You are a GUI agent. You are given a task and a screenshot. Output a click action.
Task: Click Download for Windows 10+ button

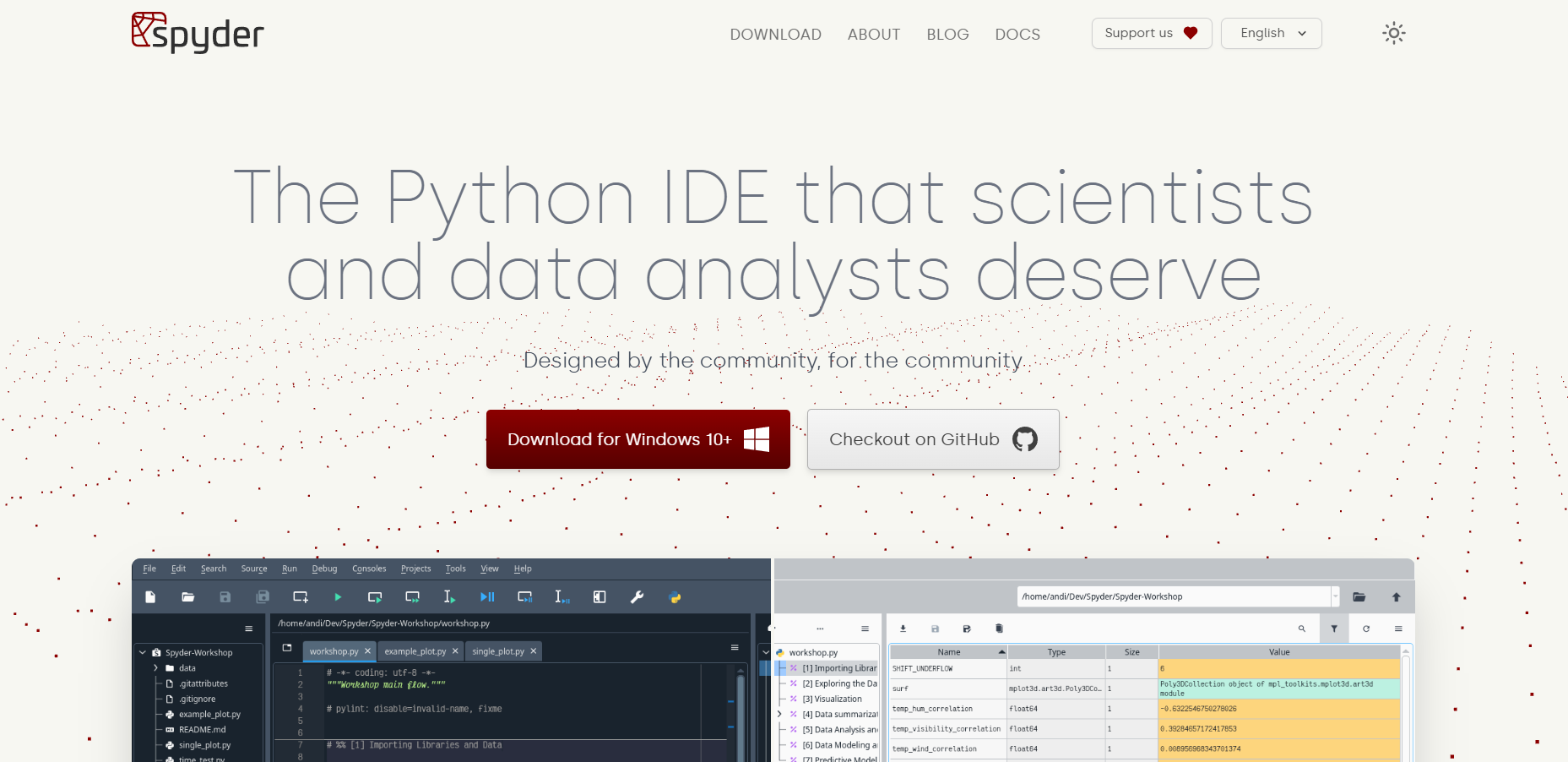click(x=638, y=439)
